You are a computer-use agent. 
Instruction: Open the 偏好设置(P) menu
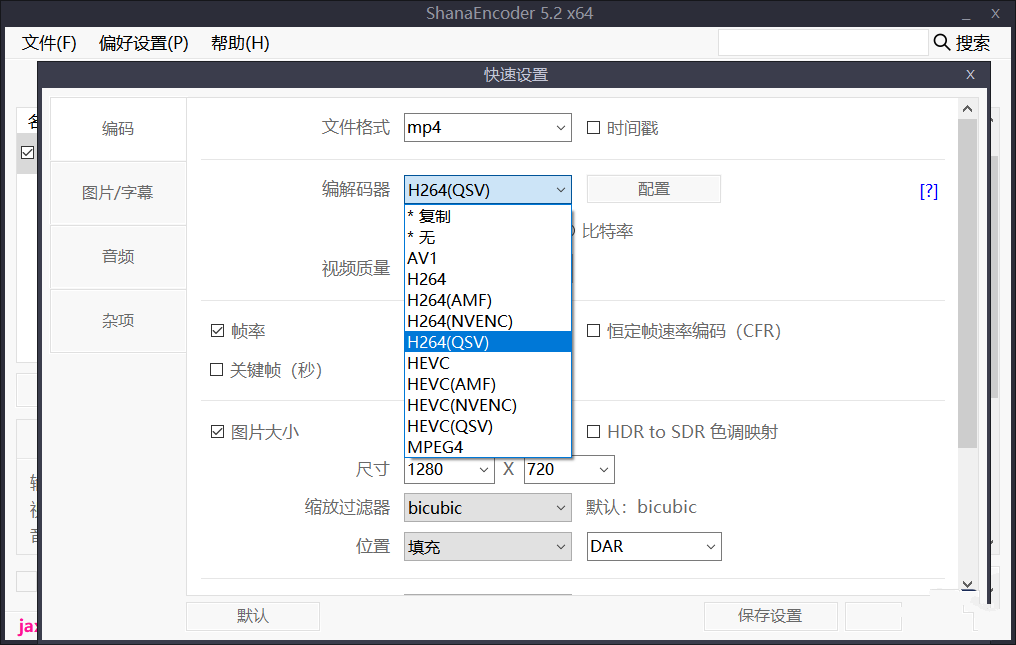(x=143, y=43)
